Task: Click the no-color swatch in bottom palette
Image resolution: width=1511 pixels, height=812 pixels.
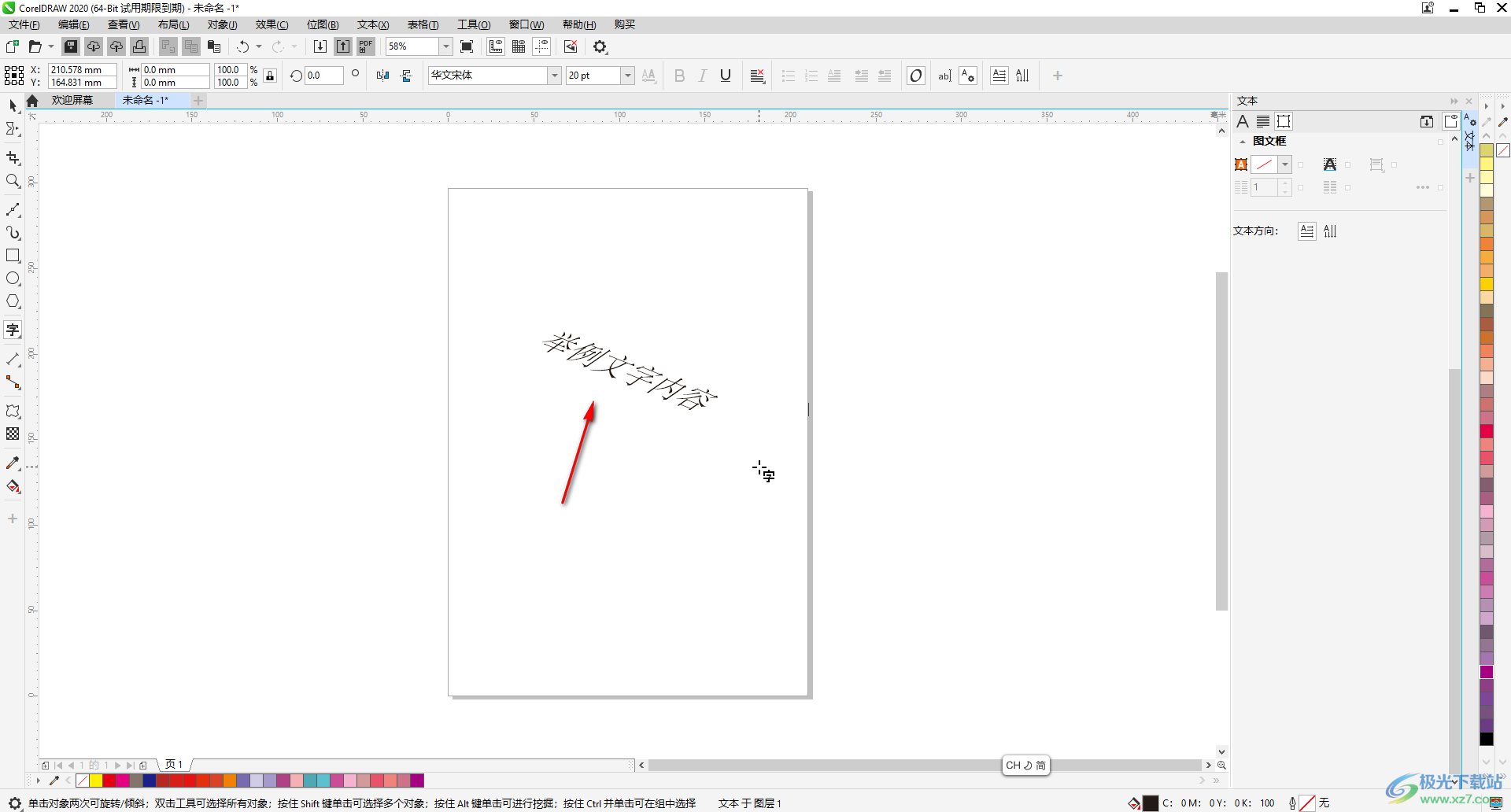Action: tap(83, 781)
